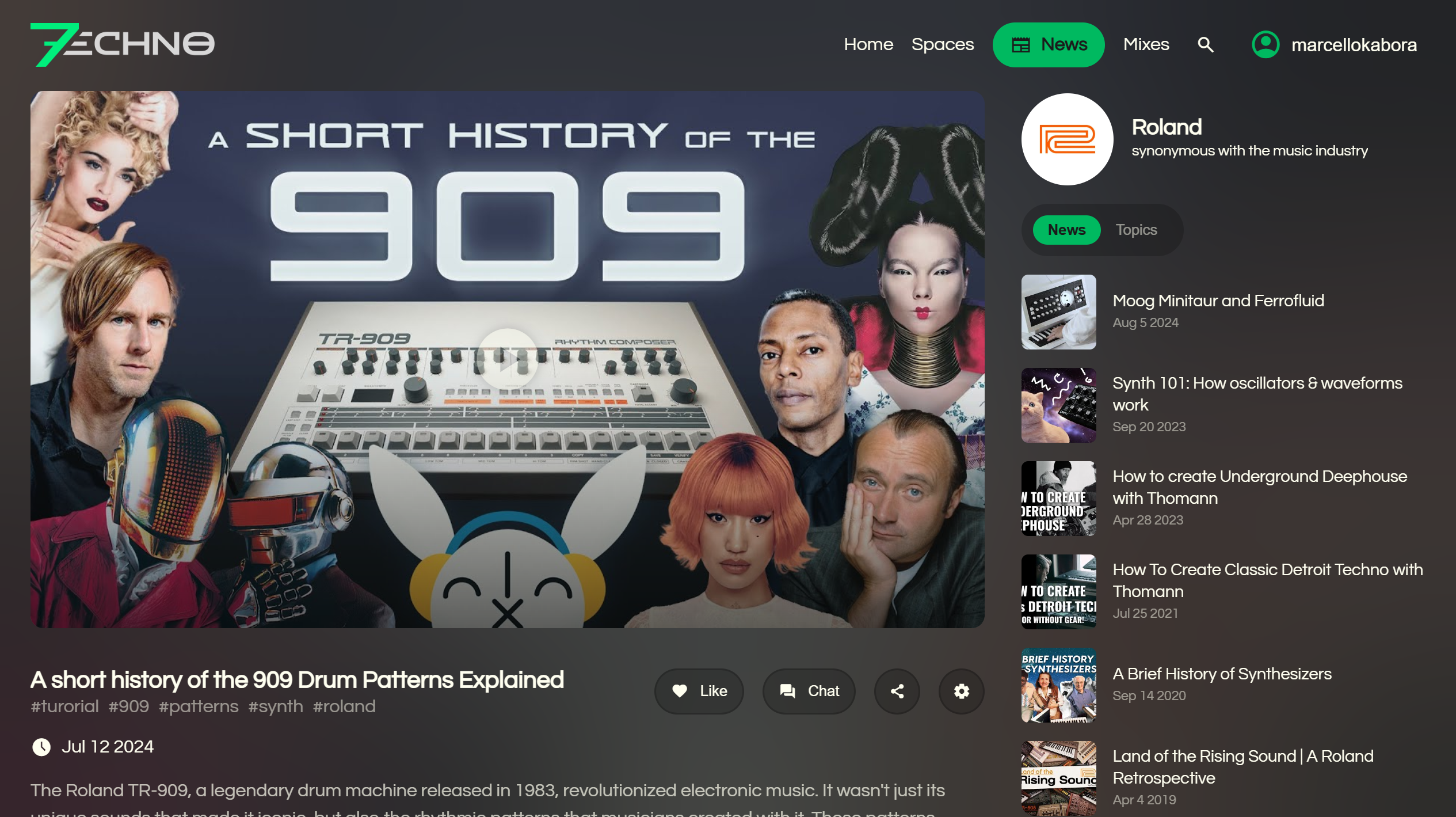
Task: Click the 'Aug 5 2024' date
Action: (1145, 322)
